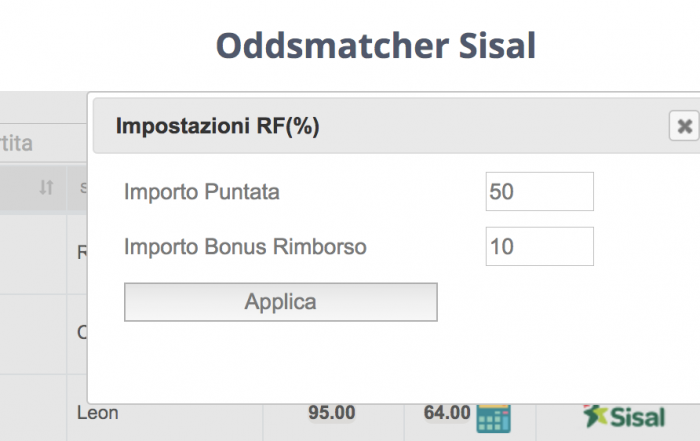The height and width of the screenshot is (441, 700).
Task: Focus the Importo Puntata input field
Action: point(539,191)
